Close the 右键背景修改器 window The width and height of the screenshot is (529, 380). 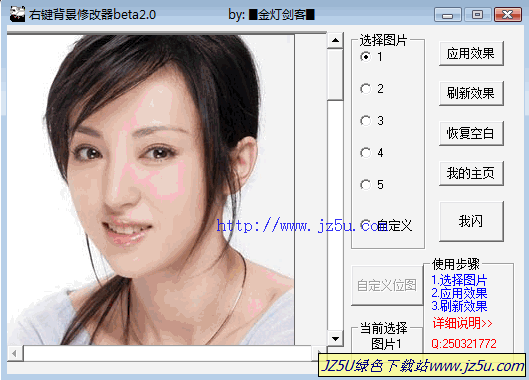pyautogui.click(x=508, y=15)
